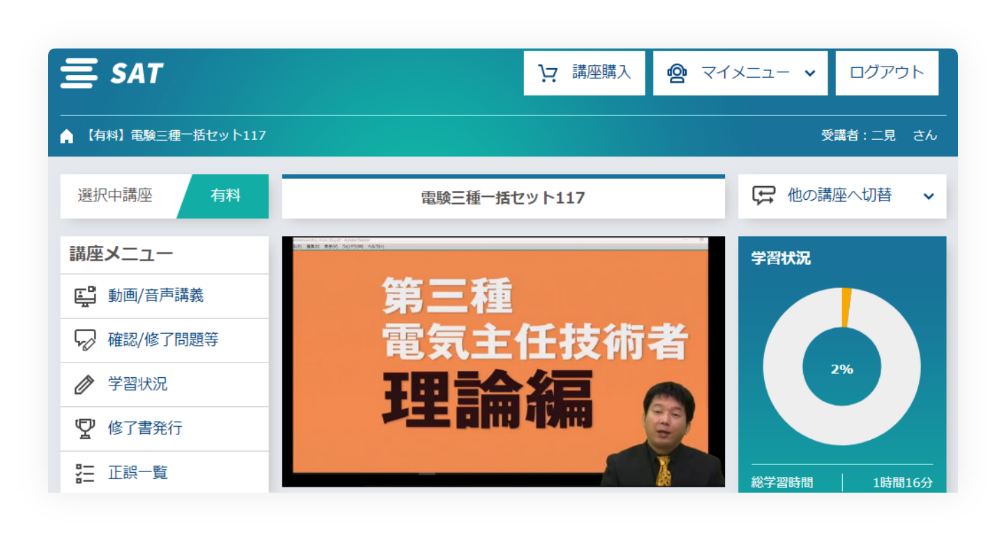1006x541 pixels.
Task: Expand the 他の講座へ切替 dropdown arrow
Action: [x=928, y=196]
